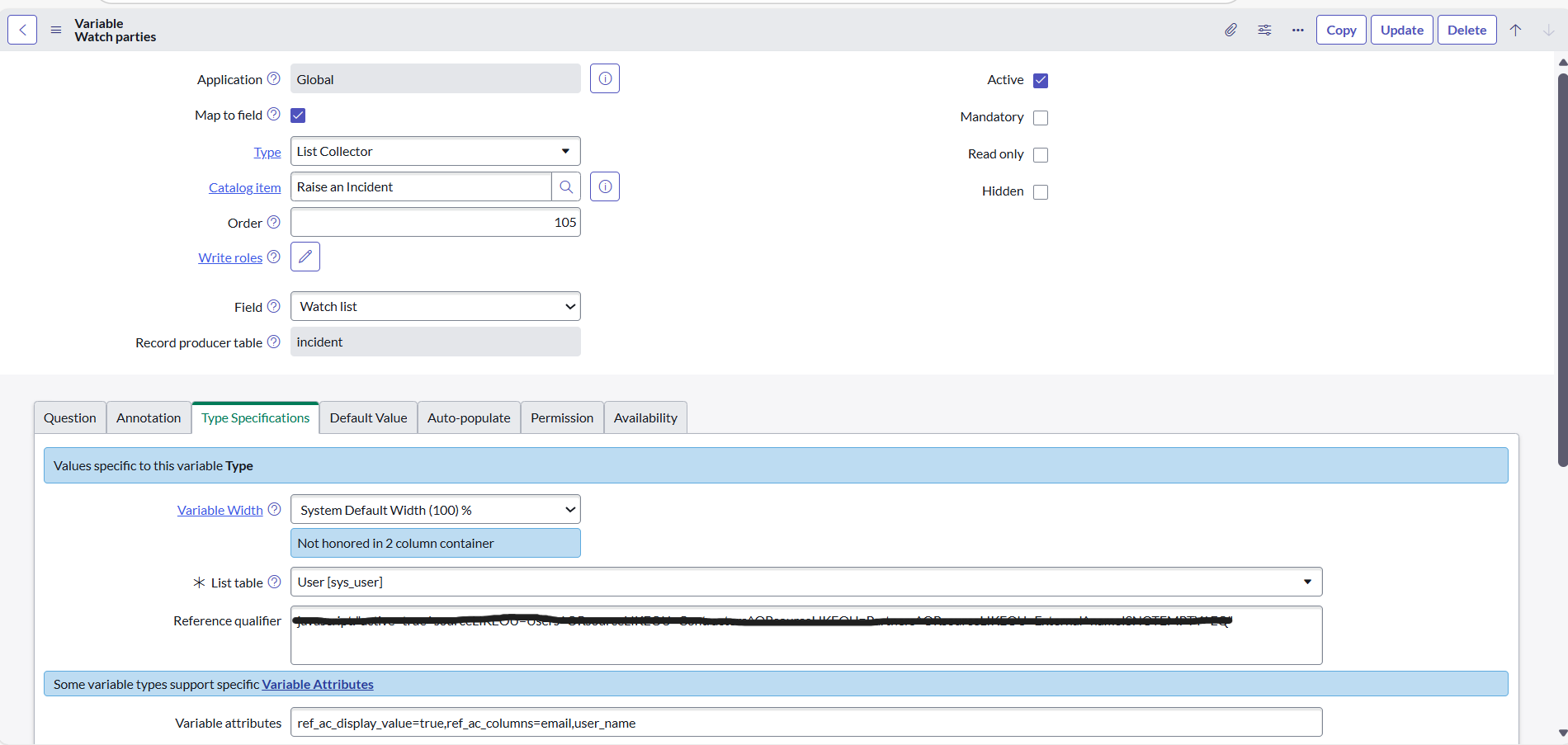Enable the Mandatory checkbox
This screenshot has width=1568, height=745.
[1041, 118]
